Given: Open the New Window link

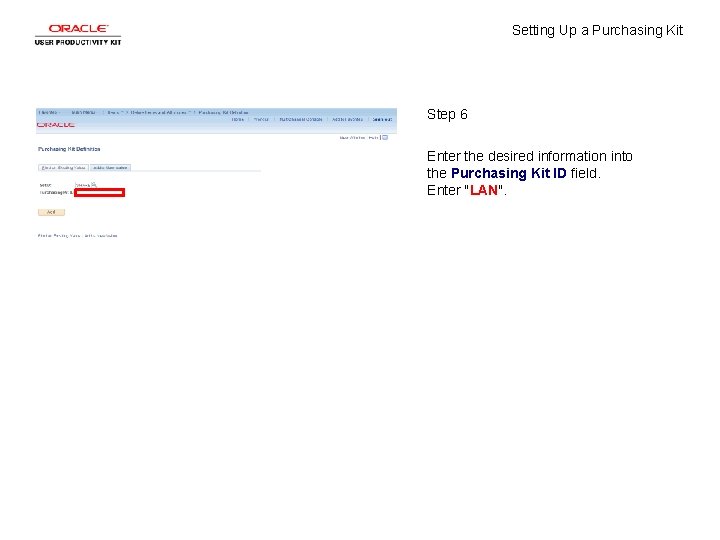Looking at the screenshot, I should tap(352, 138).
